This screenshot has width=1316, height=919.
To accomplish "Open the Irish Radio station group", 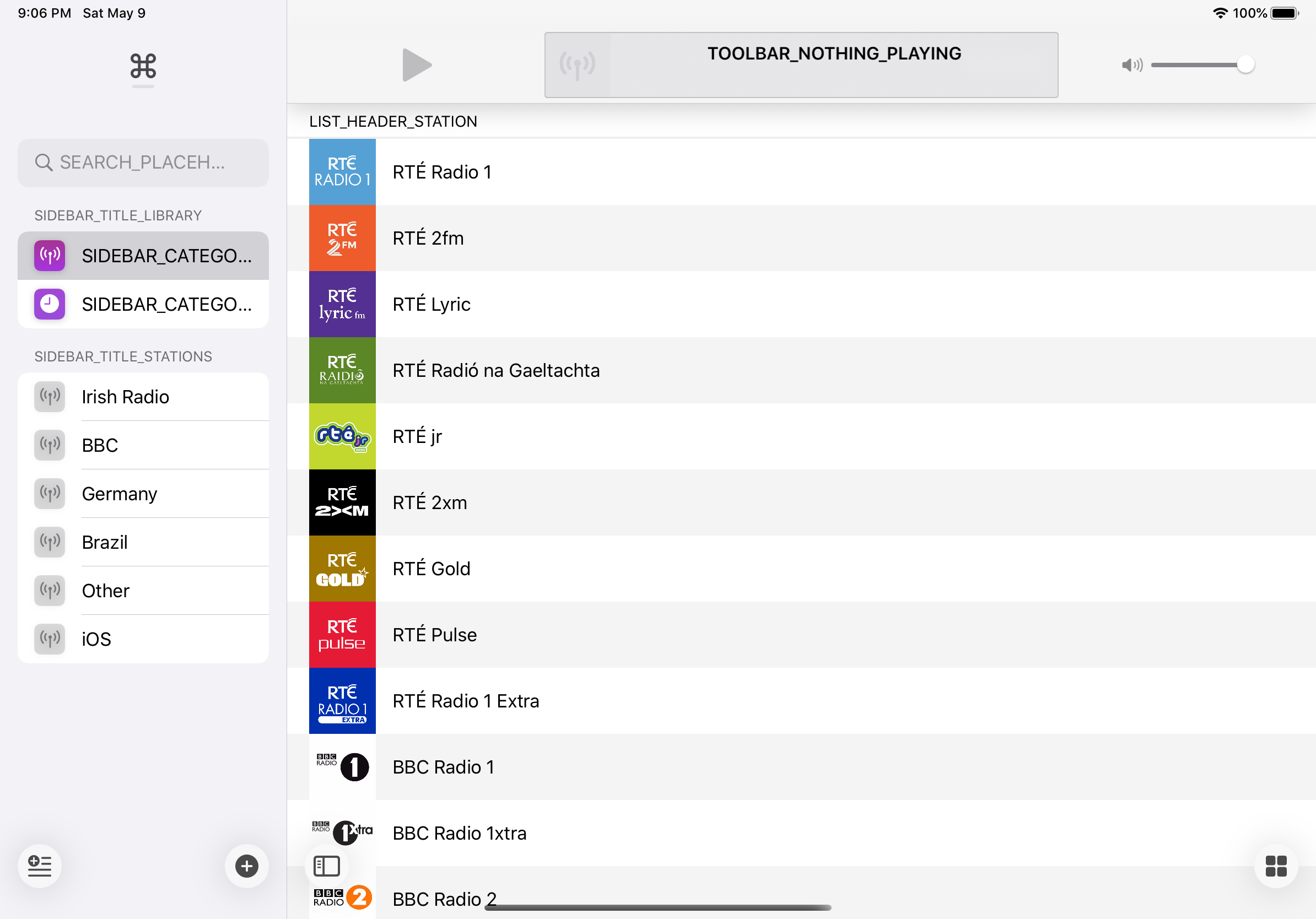I will [143, 397].
